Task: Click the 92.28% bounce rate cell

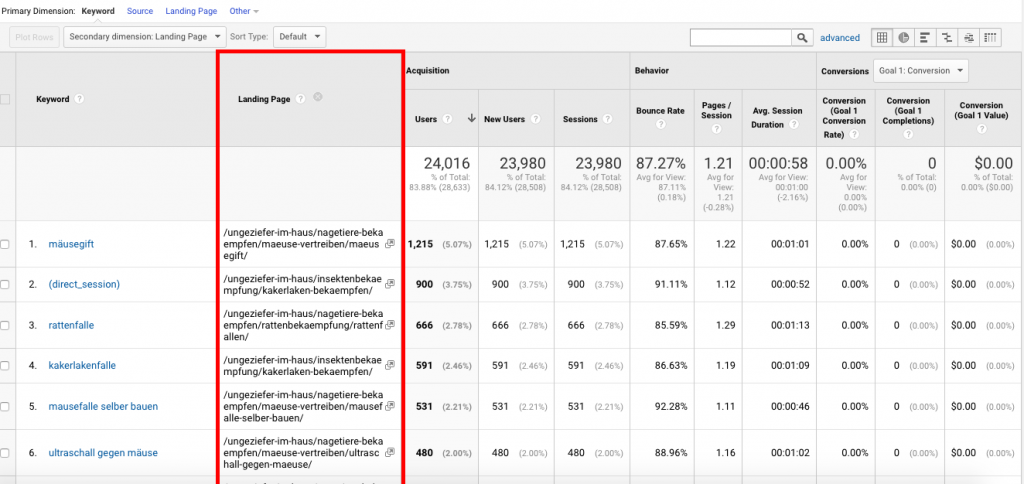Action: click(669, 406)
